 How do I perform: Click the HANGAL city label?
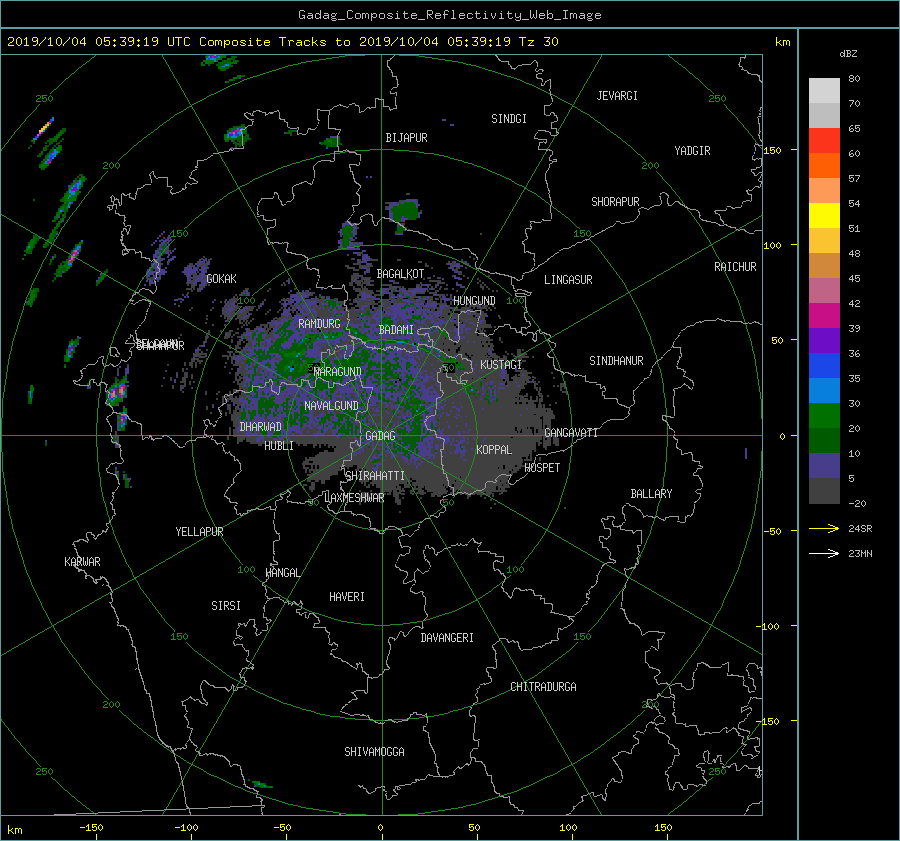coord(282,573)
